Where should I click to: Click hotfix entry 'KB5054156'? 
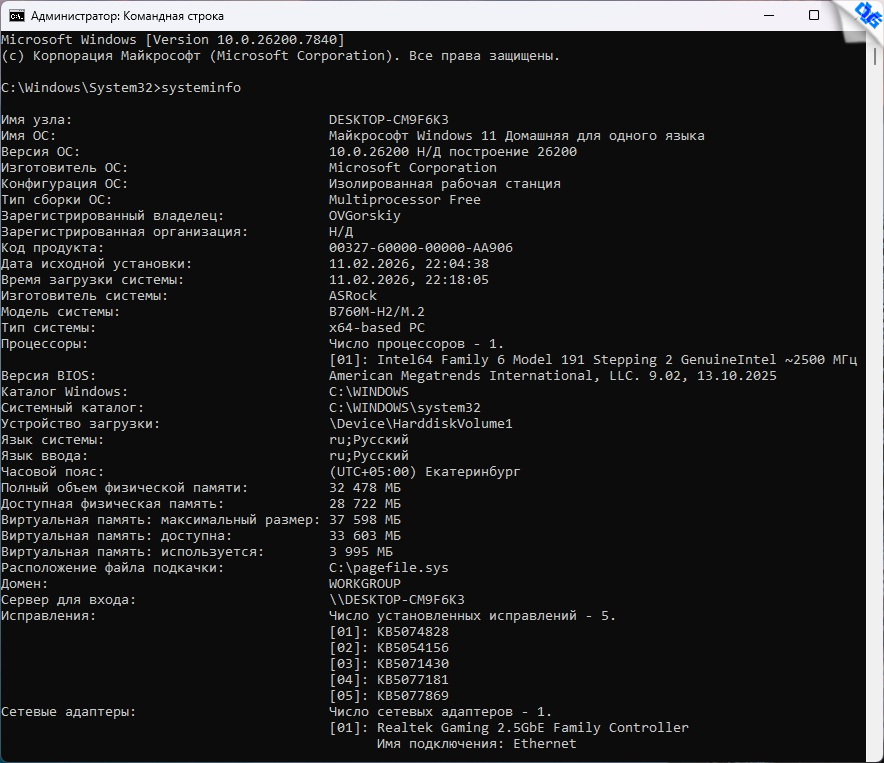[x=413, y=647]
